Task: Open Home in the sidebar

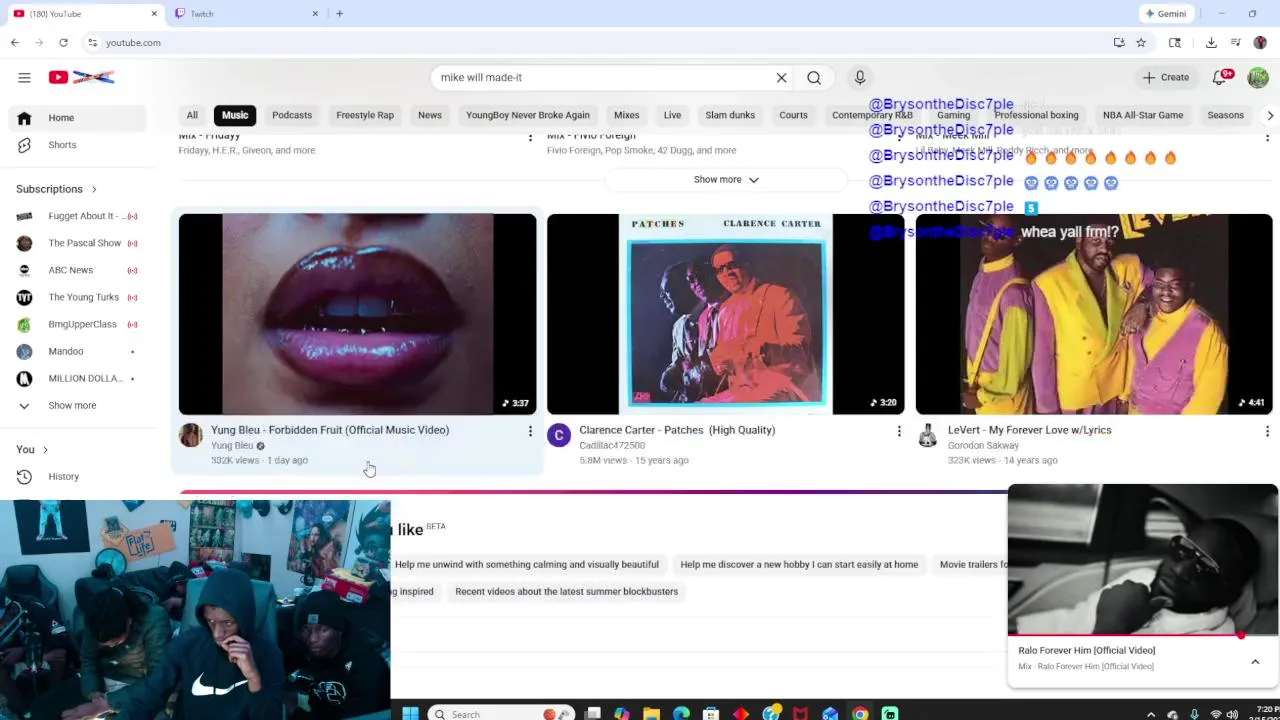Action: tap(75, 118)
